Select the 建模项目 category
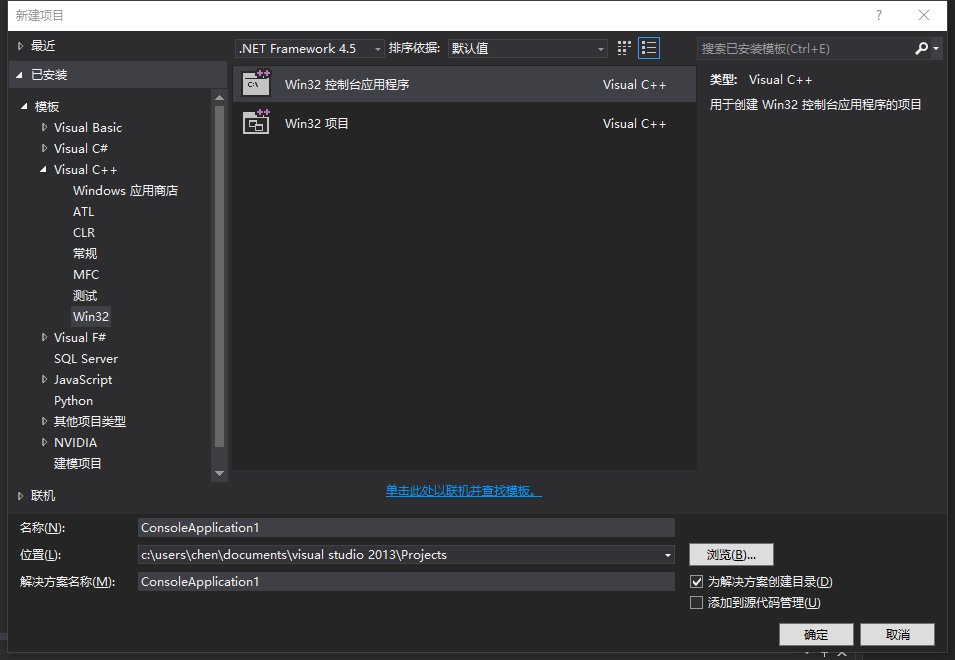The width and height of the screenshot is (955, 660). (x=78, y=463)
